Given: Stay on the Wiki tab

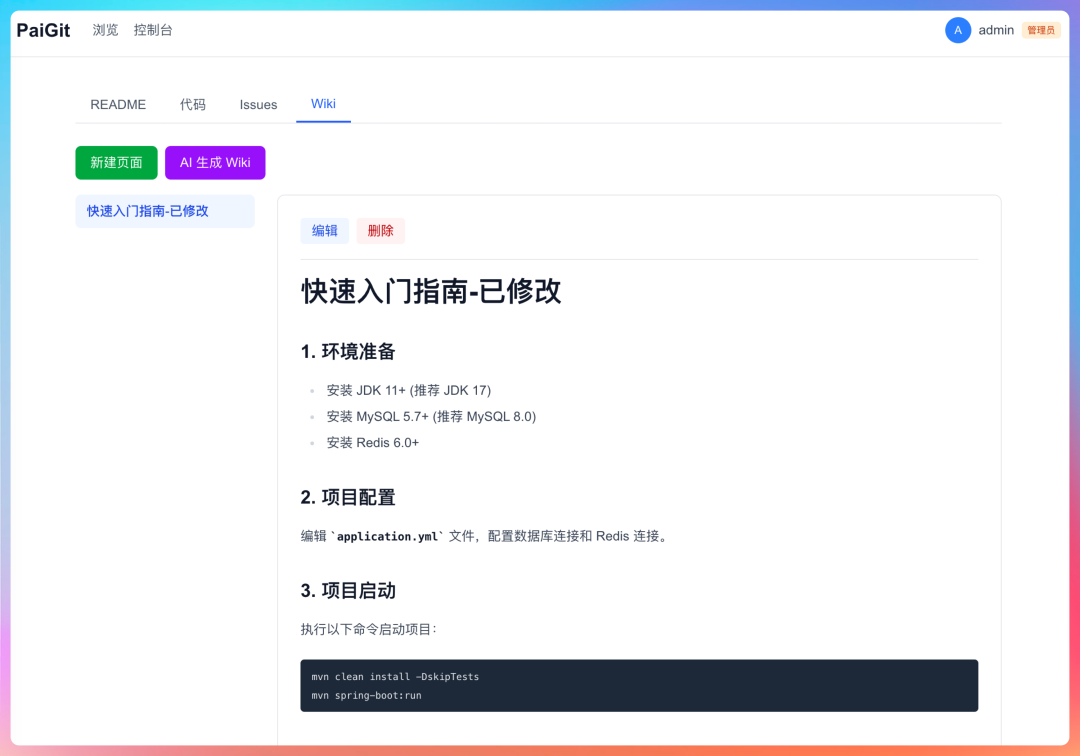Looking at the screenshot, I should click(x=323, y=104).
